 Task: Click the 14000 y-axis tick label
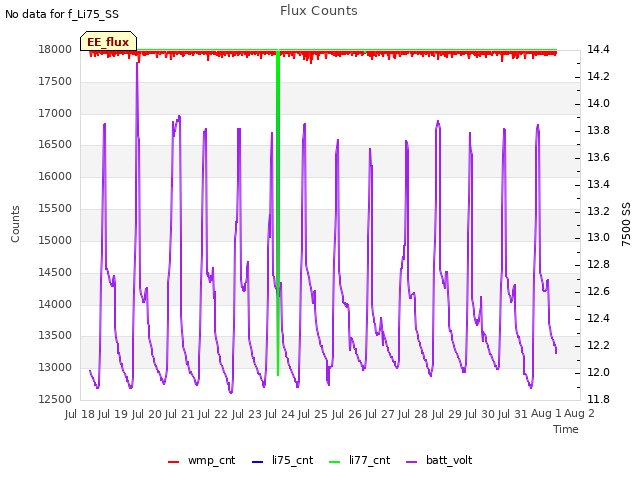55,304
